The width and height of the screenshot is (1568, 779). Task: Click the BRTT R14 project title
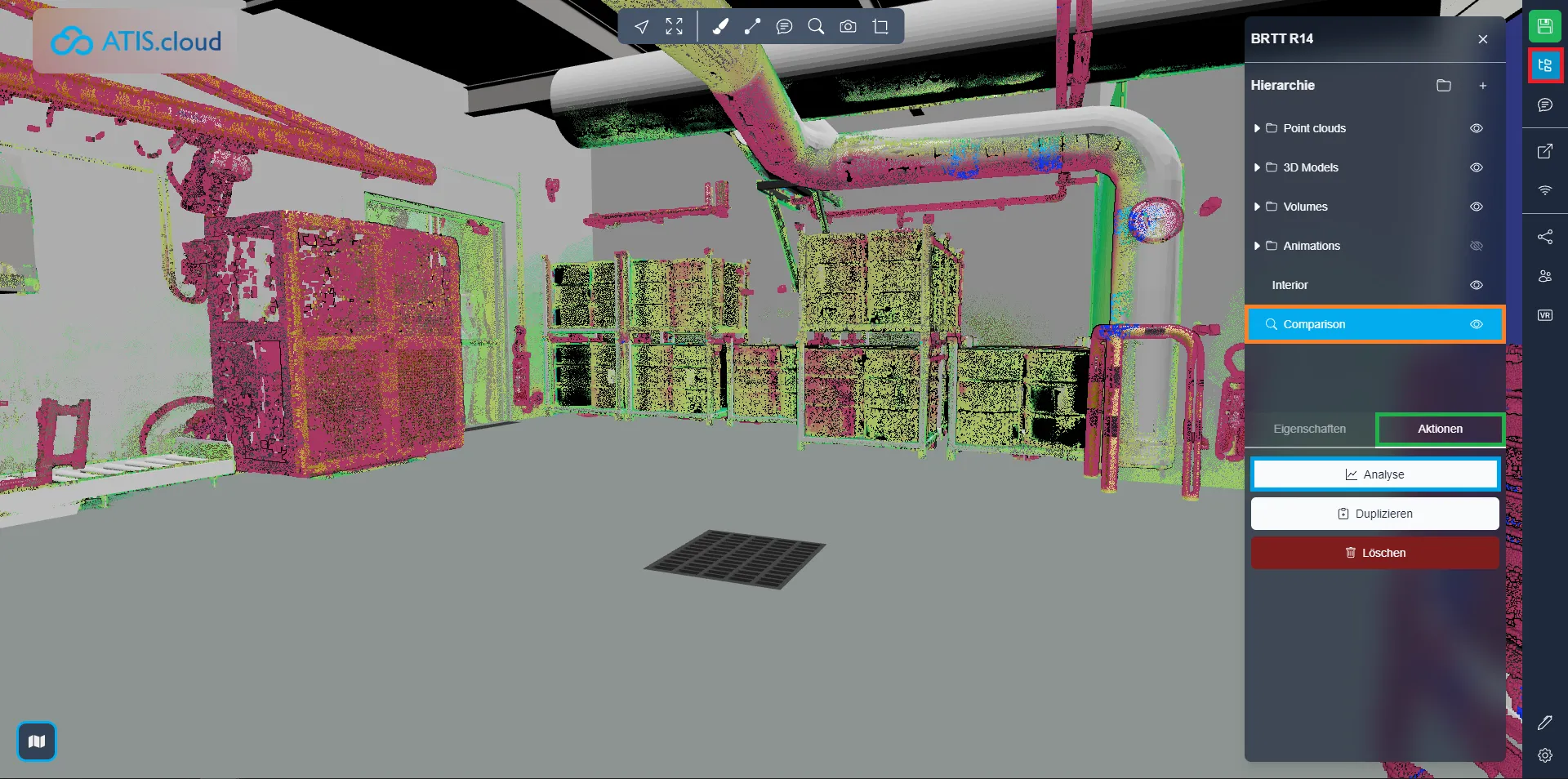coord(1281,38)
